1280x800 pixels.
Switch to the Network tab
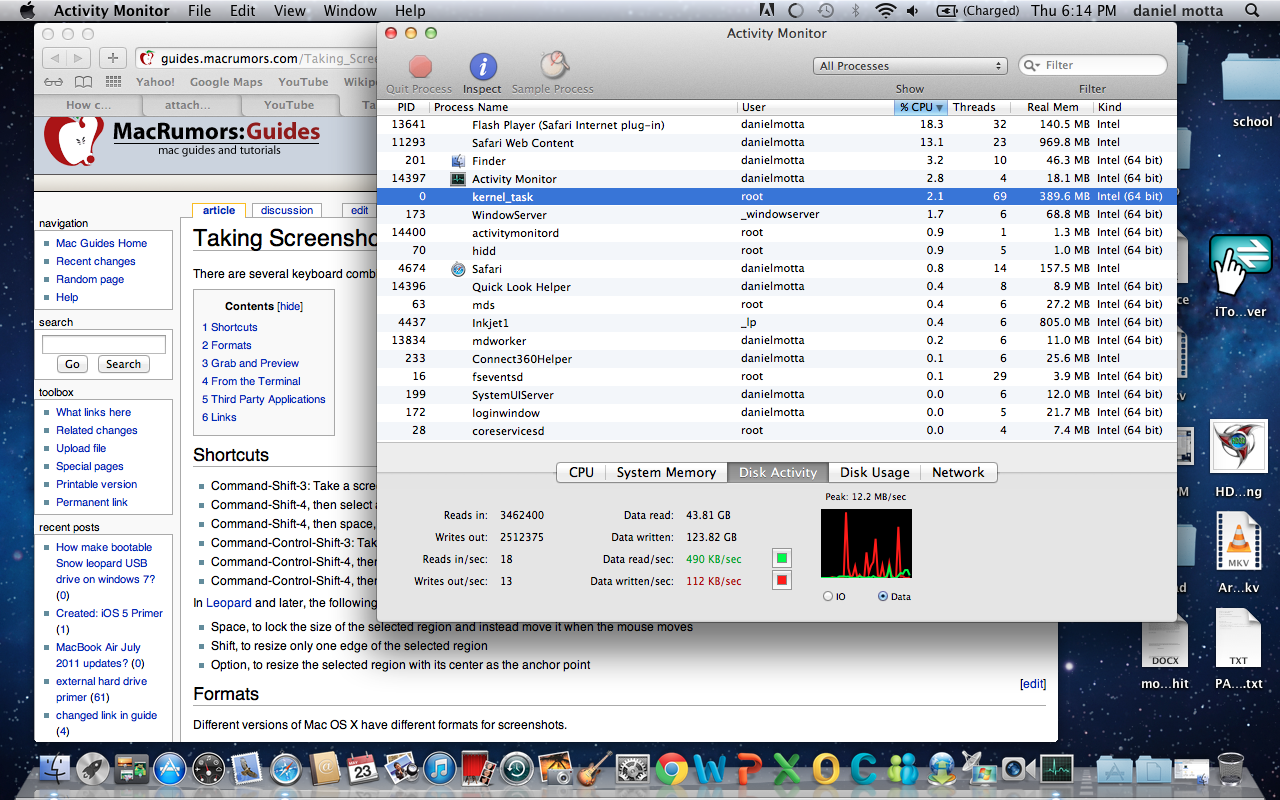[958, 472]
